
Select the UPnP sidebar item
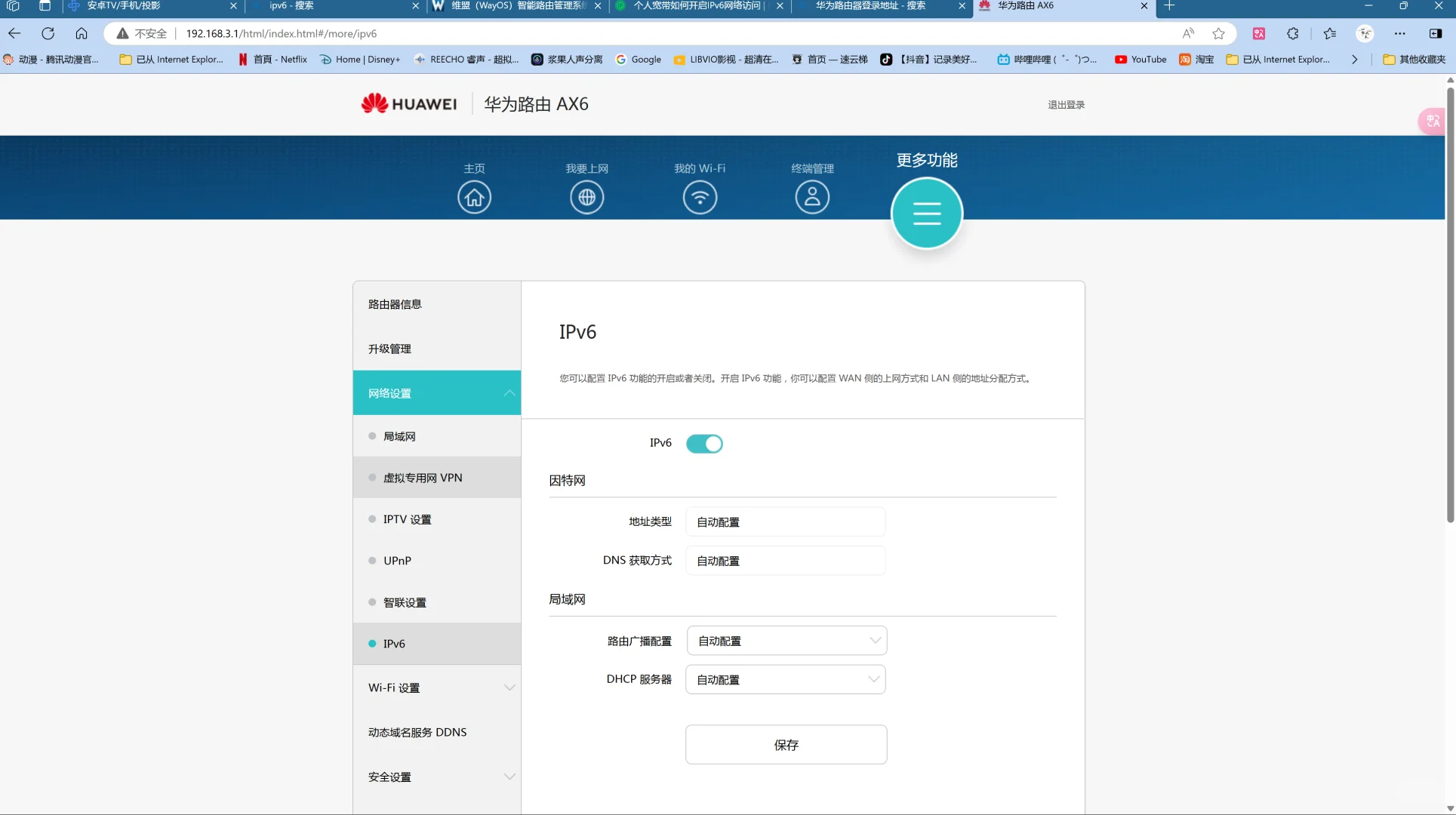pyautogui.click(x=397, y=561)
